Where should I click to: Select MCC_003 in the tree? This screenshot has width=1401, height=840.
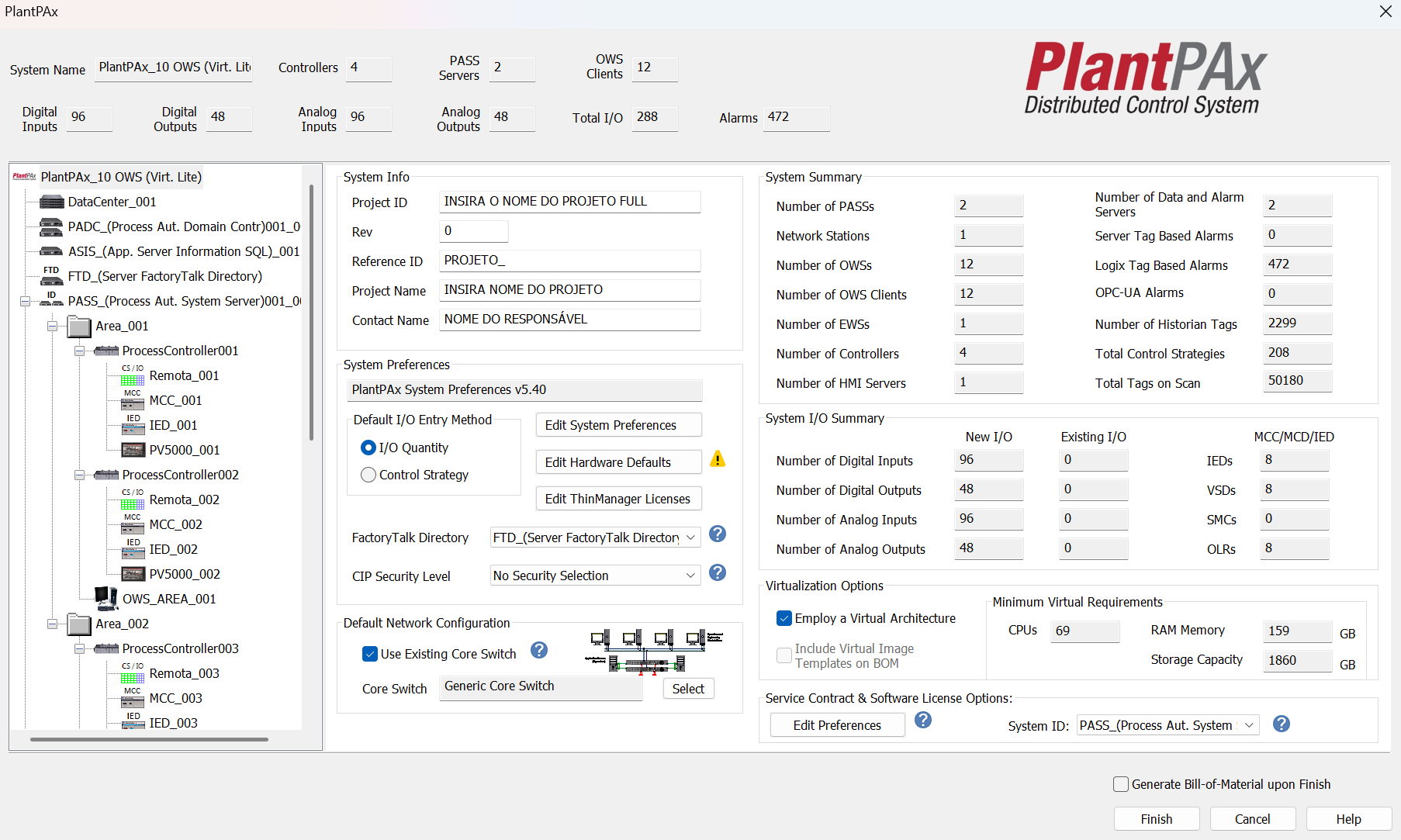pyautogui.click(x=176, y=698)
